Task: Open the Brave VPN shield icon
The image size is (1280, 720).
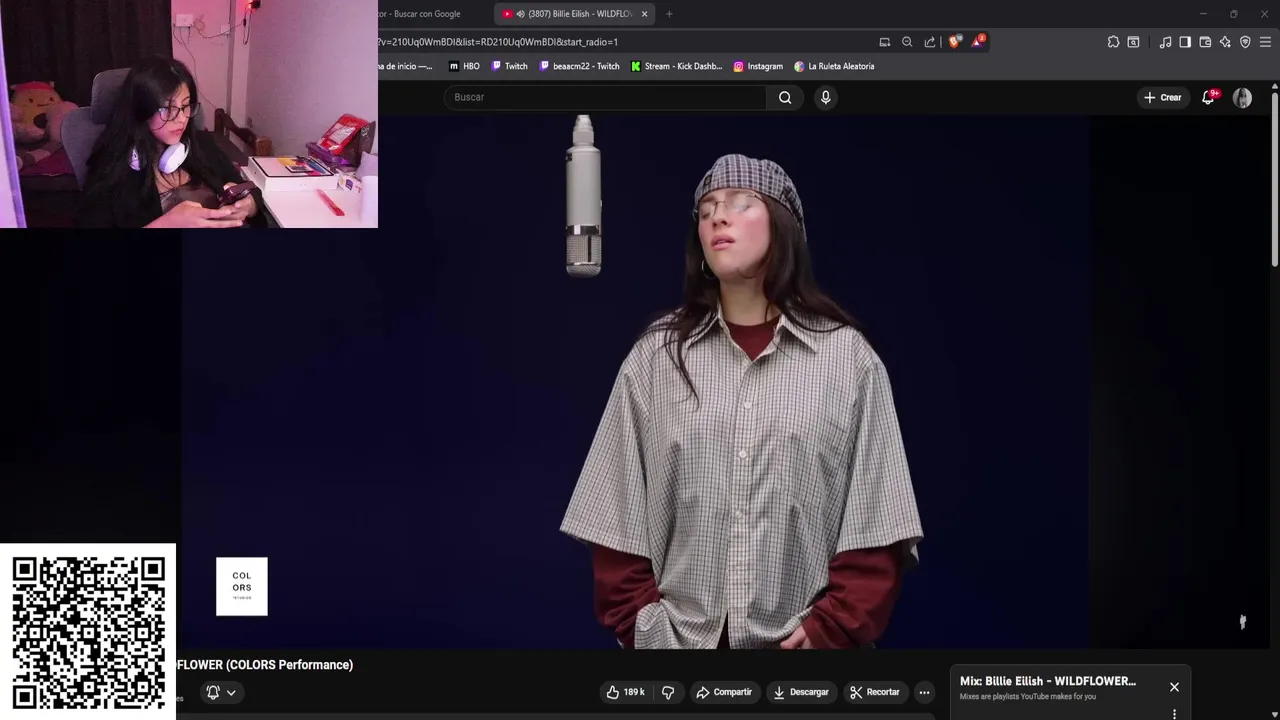Action: click(x=1245, y=42)
